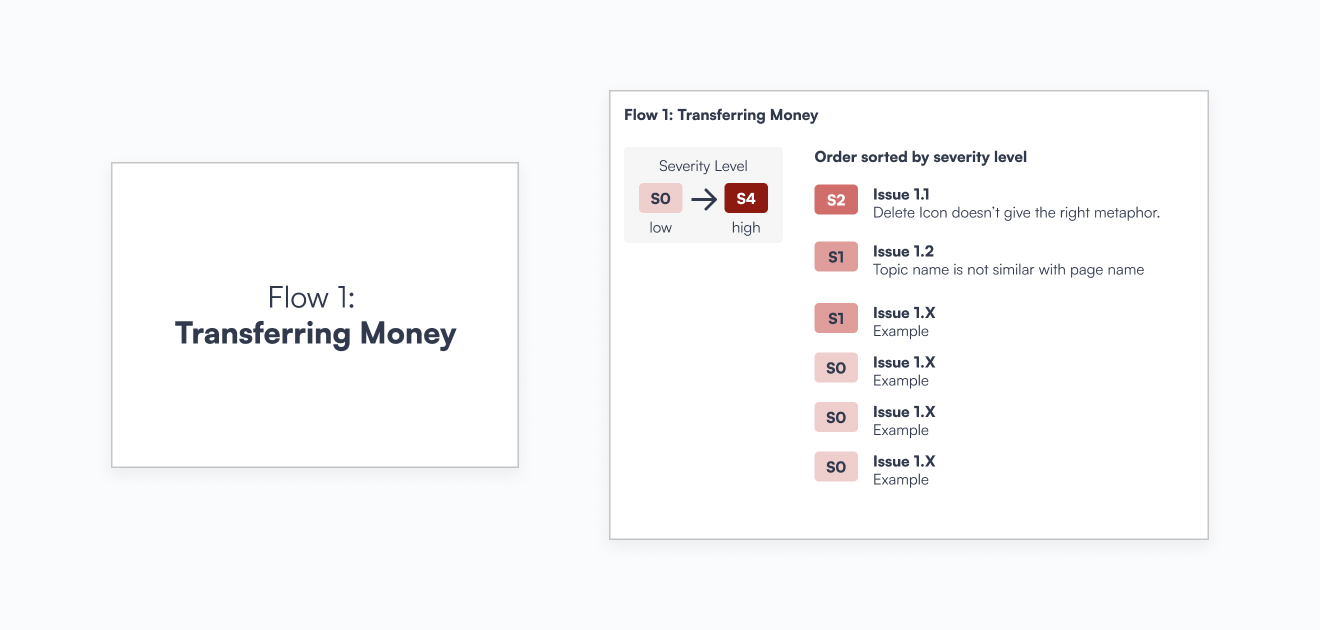The image size is (1320, 630).
Task: Click the arrow icon in the severity legend
Action: coord(704,199)
